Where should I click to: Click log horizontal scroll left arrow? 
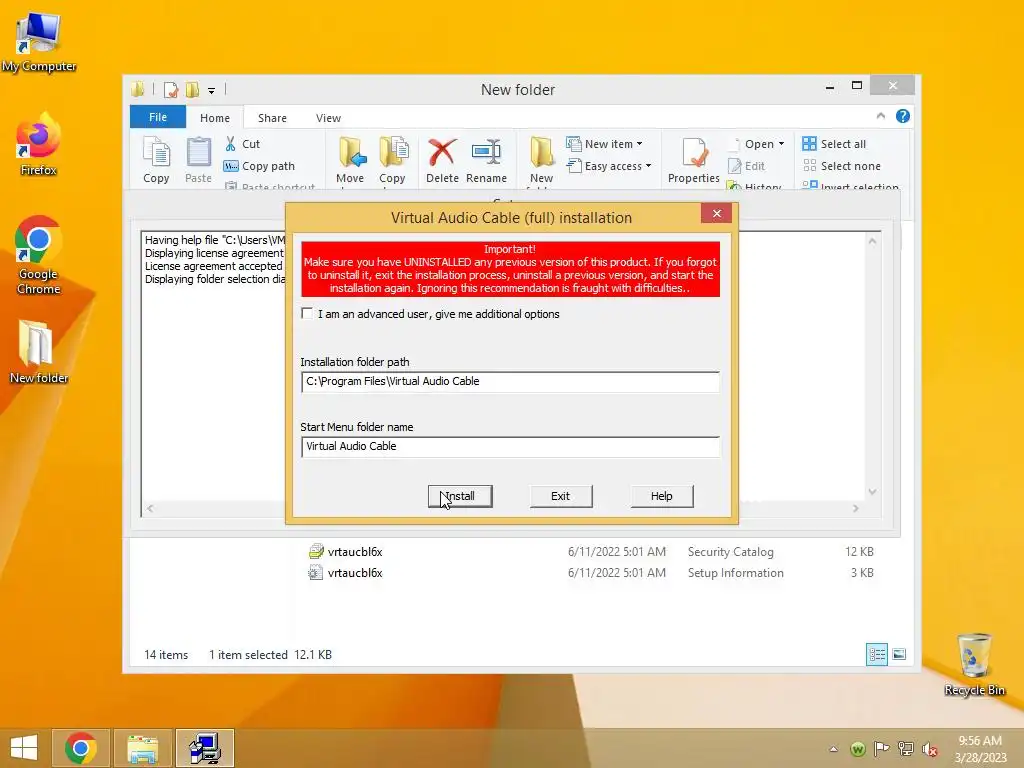150,508
